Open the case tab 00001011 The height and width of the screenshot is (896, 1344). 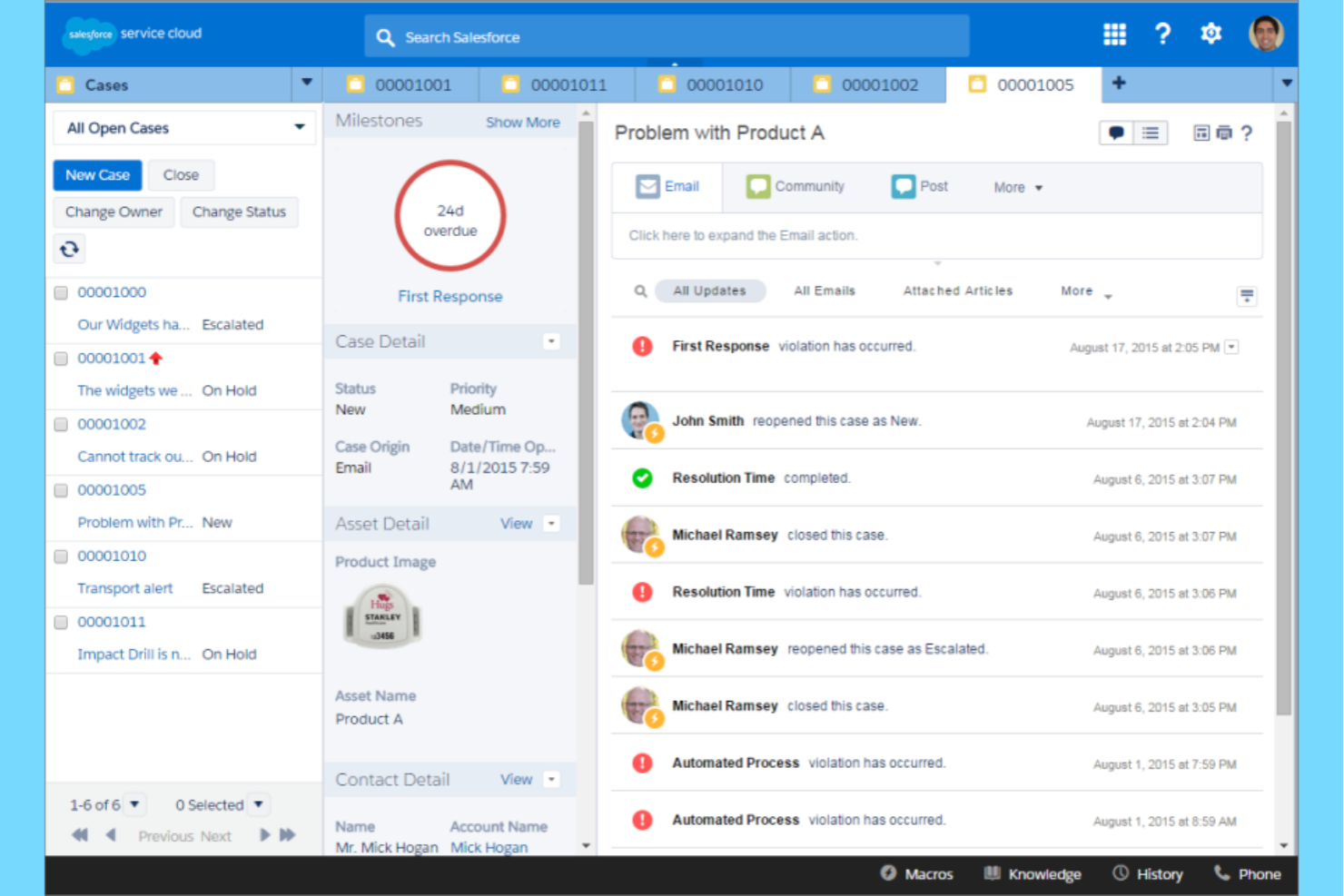(569, 84)
